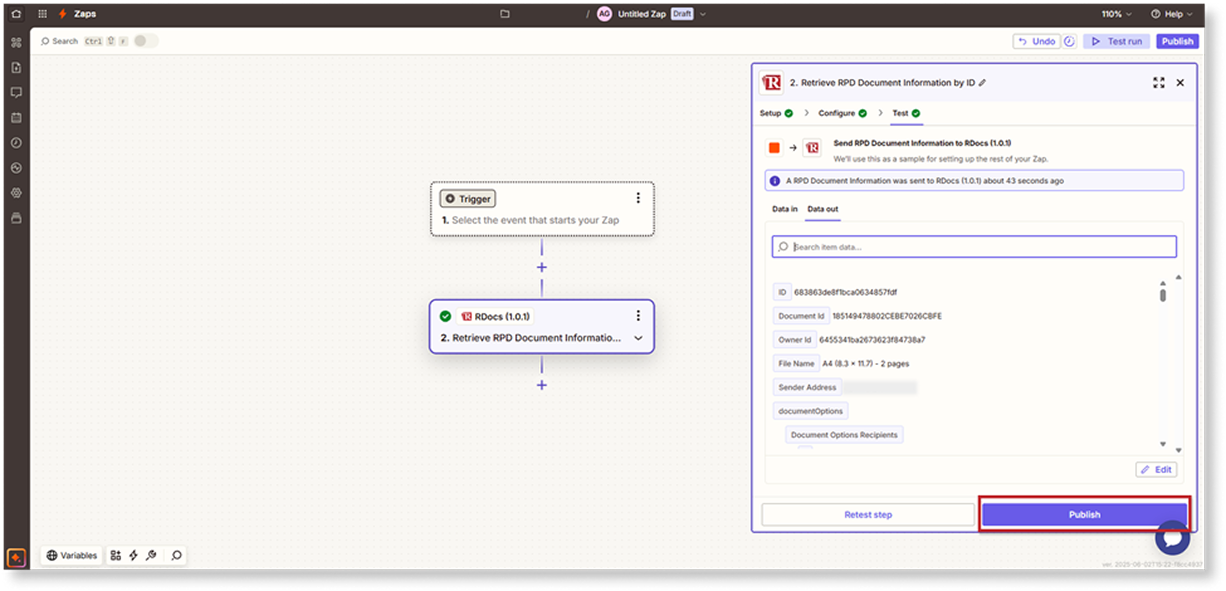Switch to the Setup tab

[x=776, y=113]
